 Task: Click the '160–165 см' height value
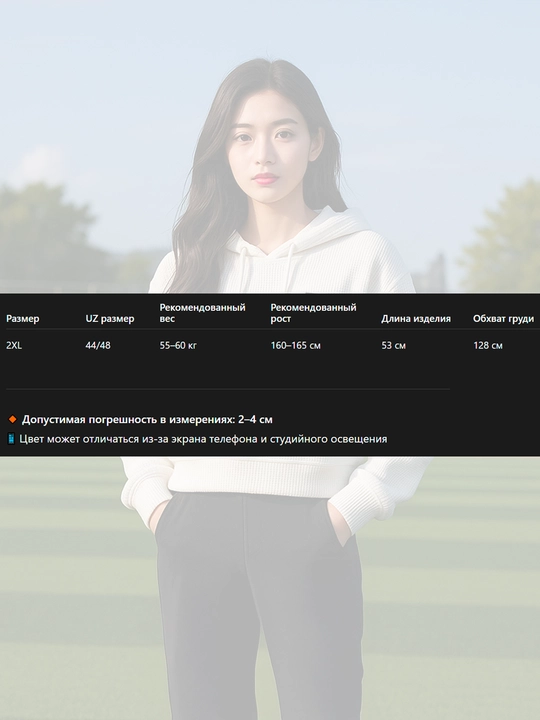[x=295, y=345]
